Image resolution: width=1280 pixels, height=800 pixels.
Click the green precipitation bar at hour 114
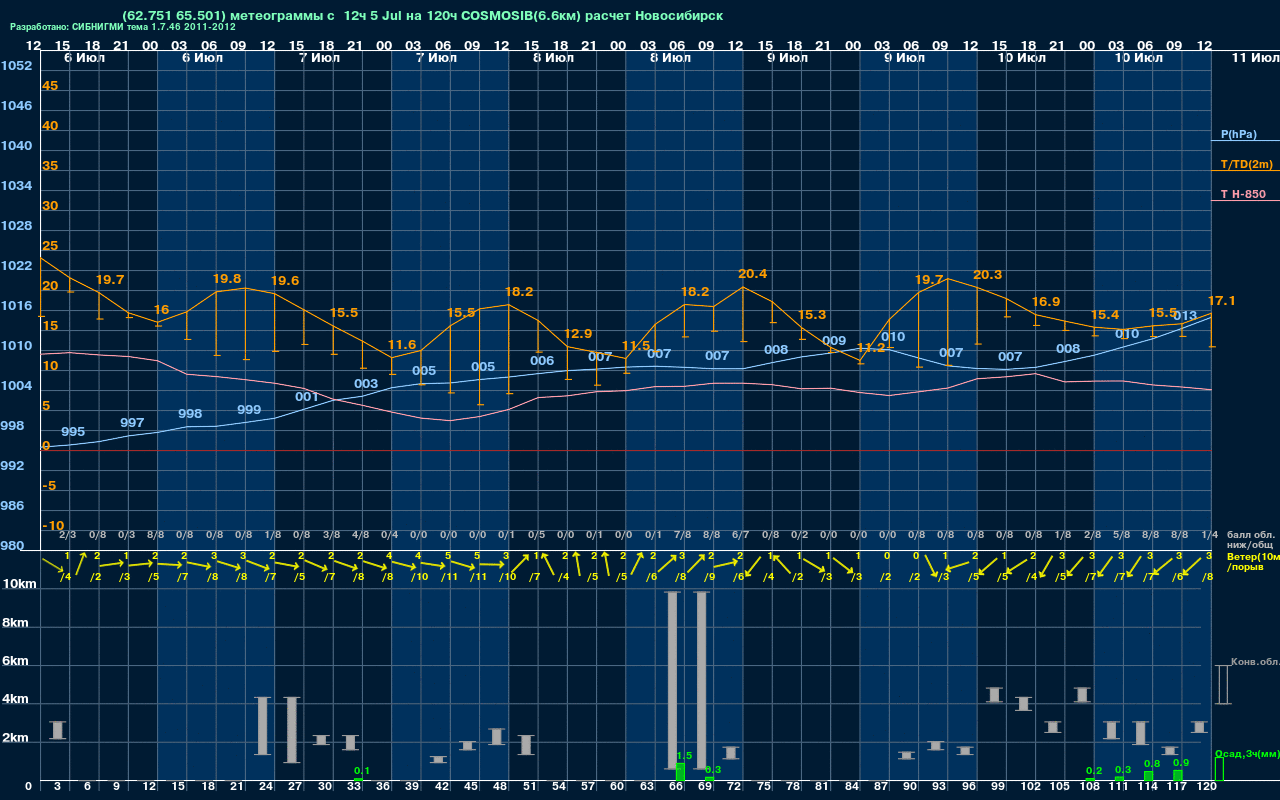pyautogui.click(x=1148, y=776)
